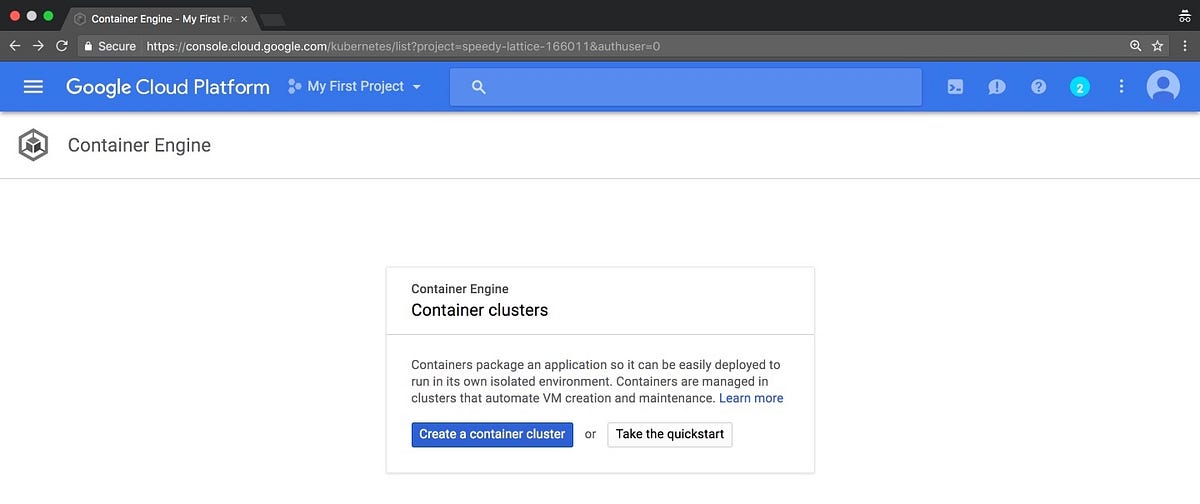1200x504 pixels.
Task: Go back with browser back arrow
Action: [14, 46]
